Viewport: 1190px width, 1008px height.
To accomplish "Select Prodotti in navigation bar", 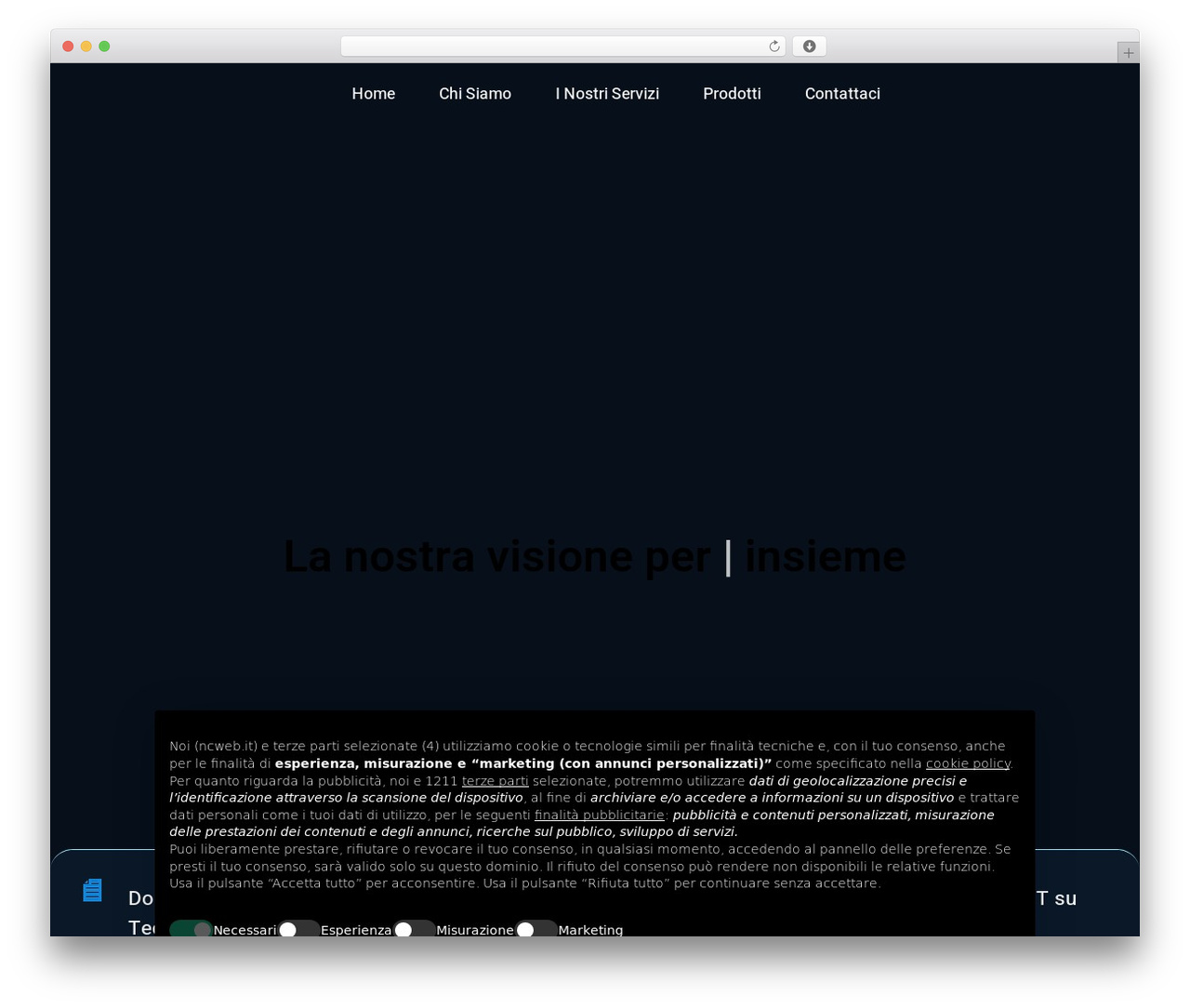I will pos(732,93).
